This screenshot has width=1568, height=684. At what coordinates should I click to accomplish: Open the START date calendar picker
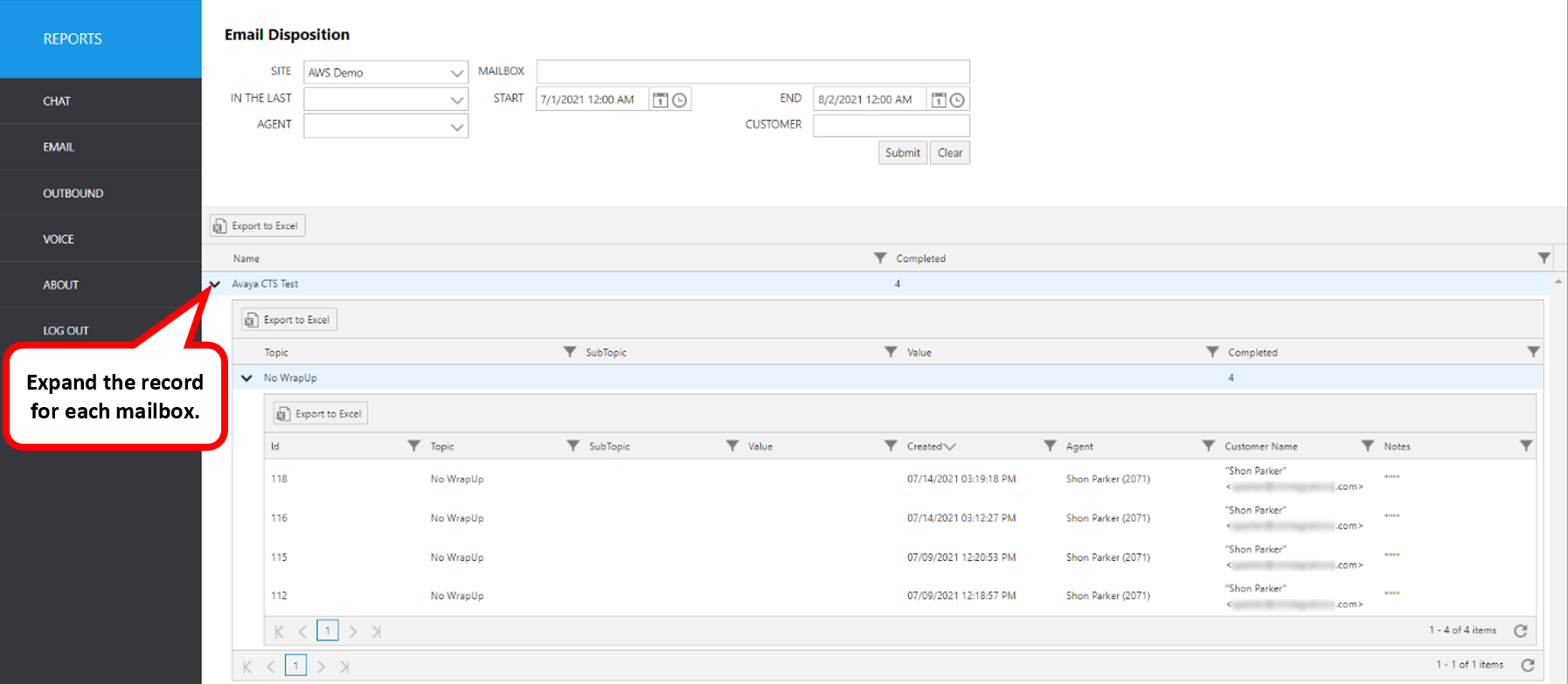click(661, 100)
